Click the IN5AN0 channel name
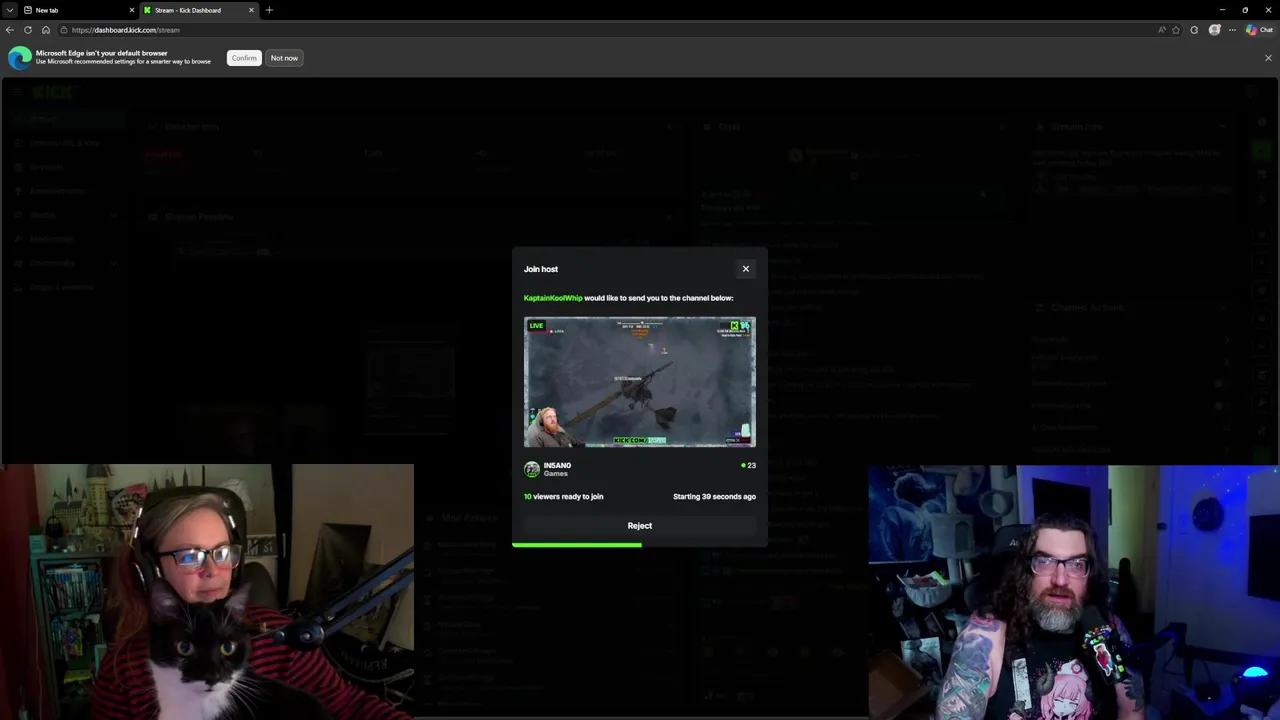The height and width of the screenshot is (720, 1280). tap(557, 465)
